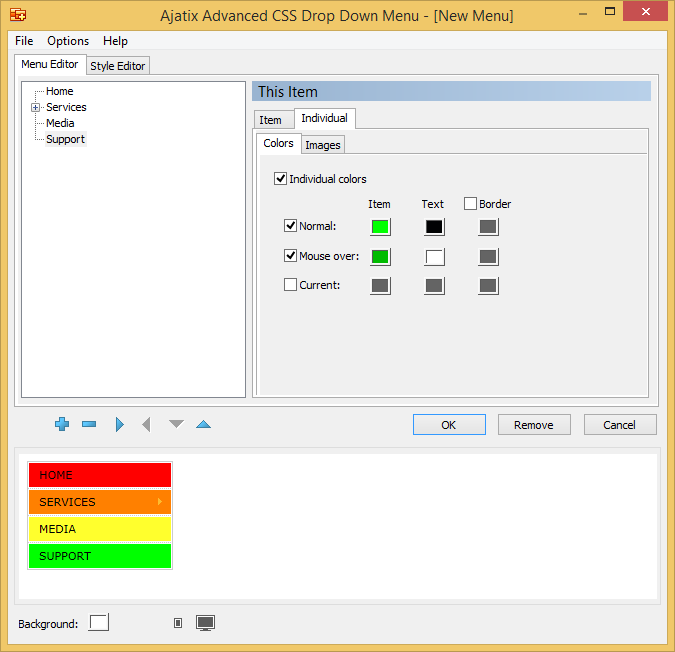Click the Ajatix app icon in title bar

click(x=18, y=15)
